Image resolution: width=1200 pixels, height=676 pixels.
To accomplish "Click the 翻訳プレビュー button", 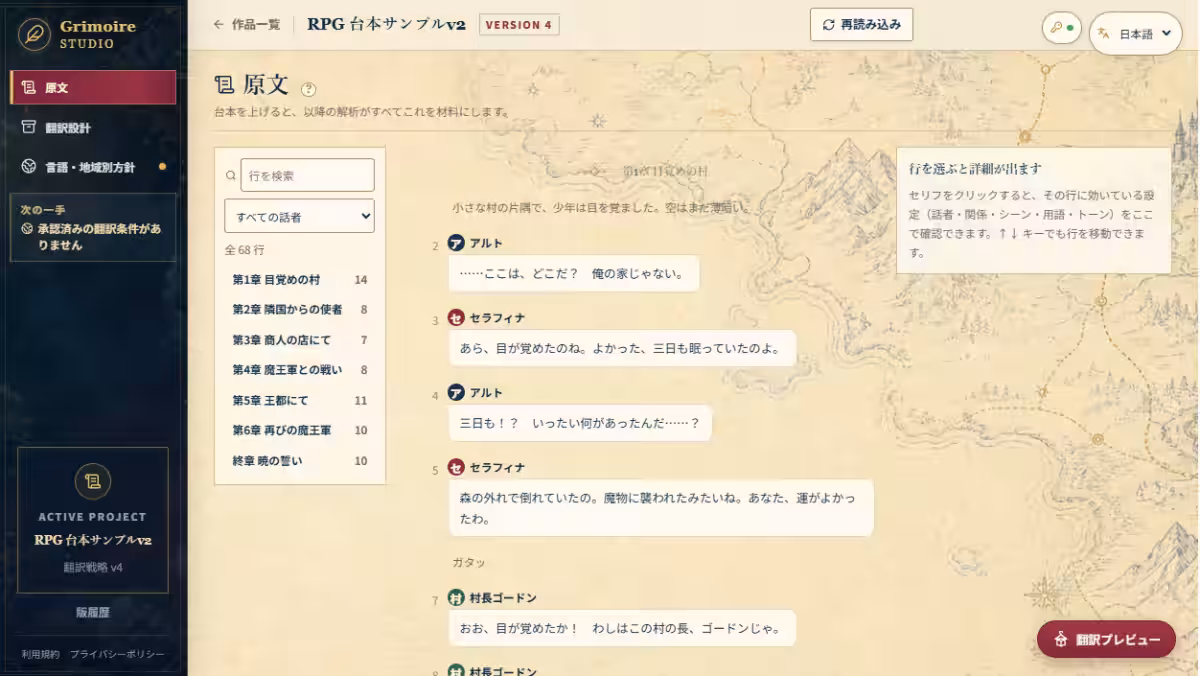I will 1106,639.
